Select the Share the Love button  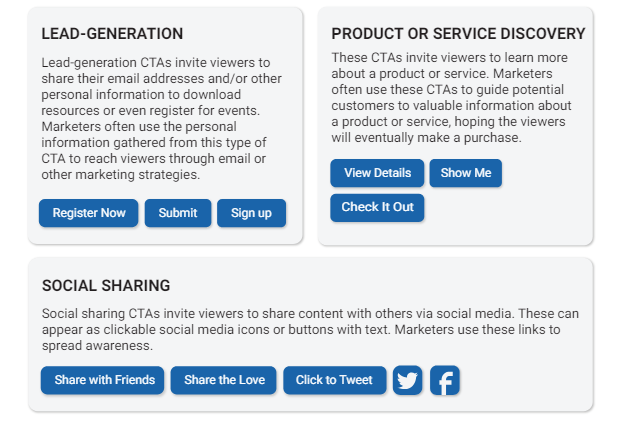point(224,380)
